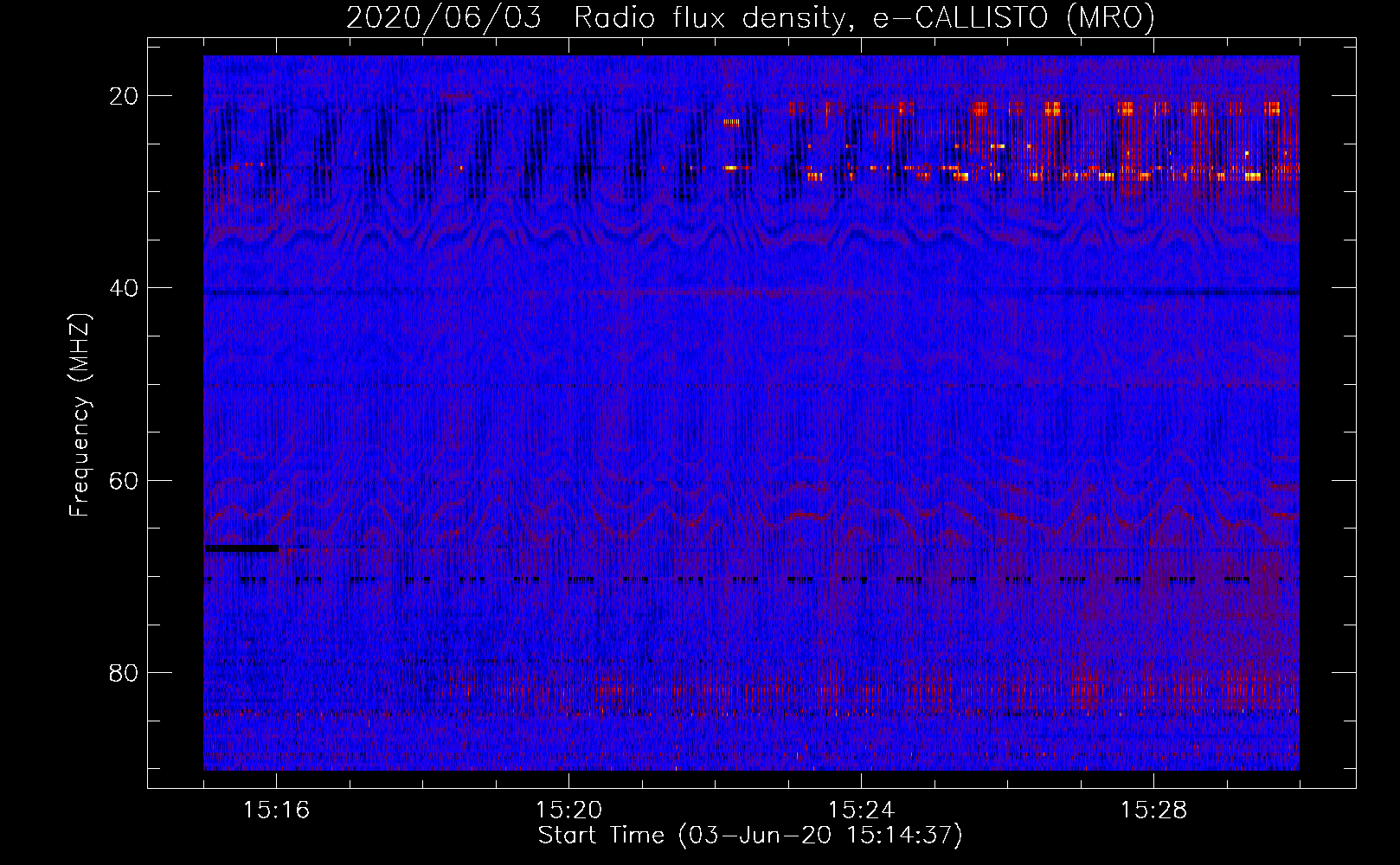Click the 20 MHz frequency tick label
Image resolution: width=1400 pixels, height=865 pixels.
coord(124,96)
